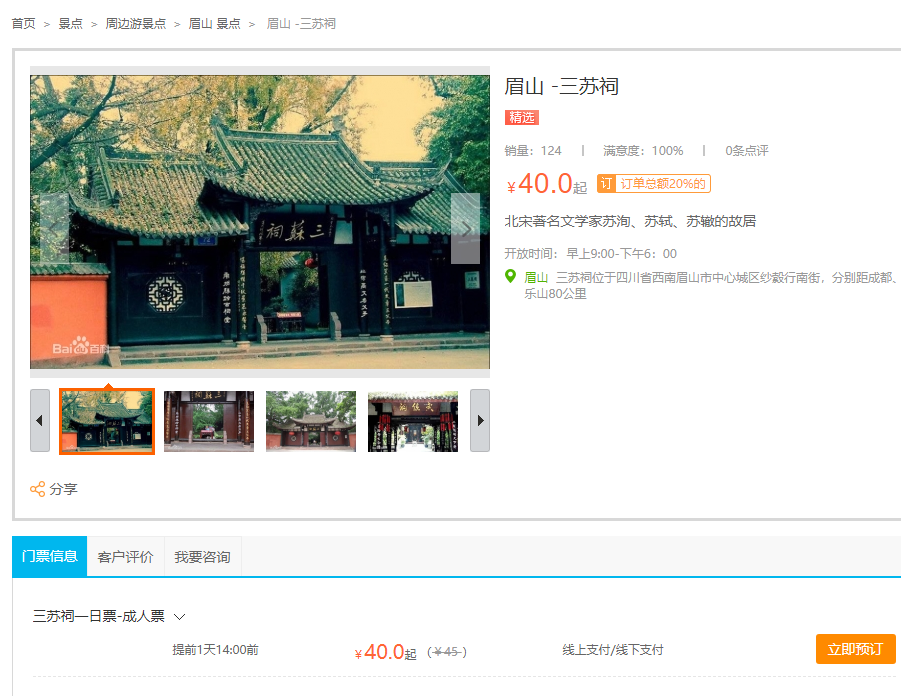Switch to the 客户评价 tab
This screenshot has height=696, width=901.
click(126, 557)
